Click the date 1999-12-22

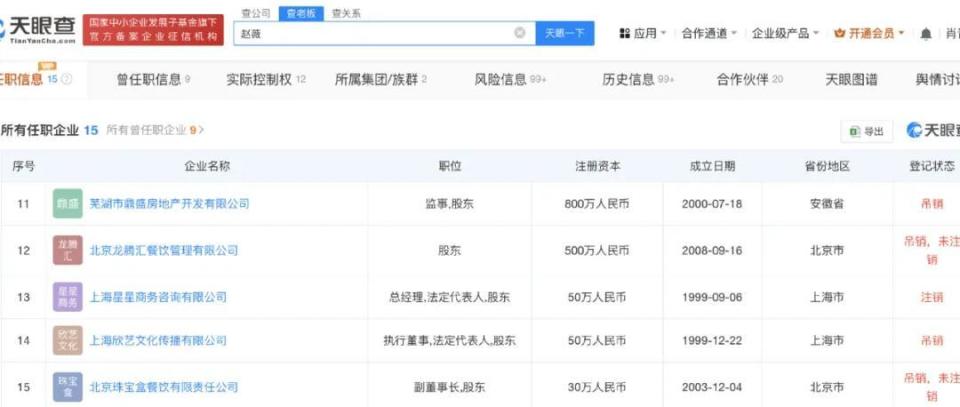pyautogui.click(x=712, y=340)
